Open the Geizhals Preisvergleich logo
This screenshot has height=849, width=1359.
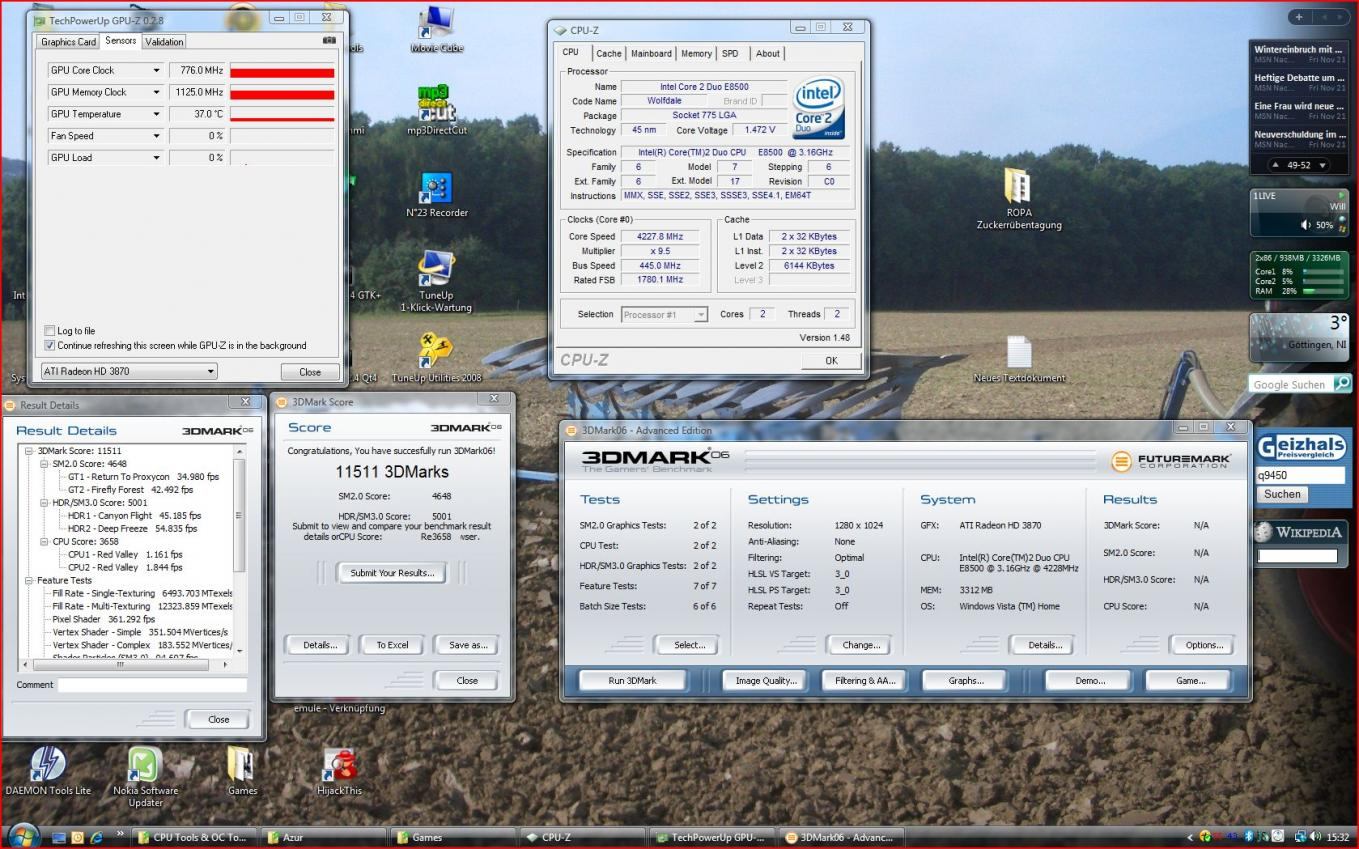[x=1300, y=446]
